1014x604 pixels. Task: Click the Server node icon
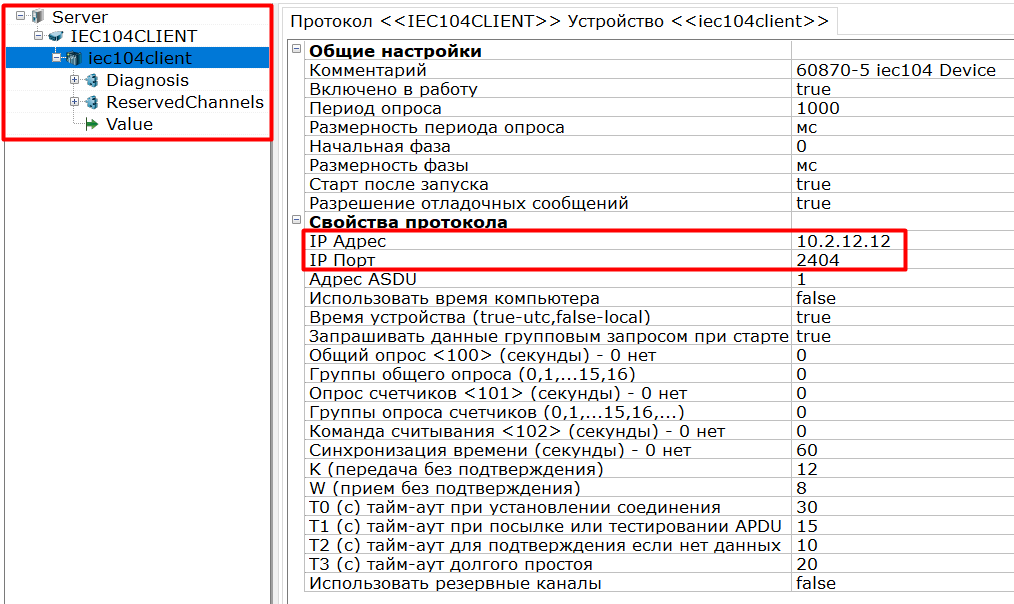[x=38, y=17]
